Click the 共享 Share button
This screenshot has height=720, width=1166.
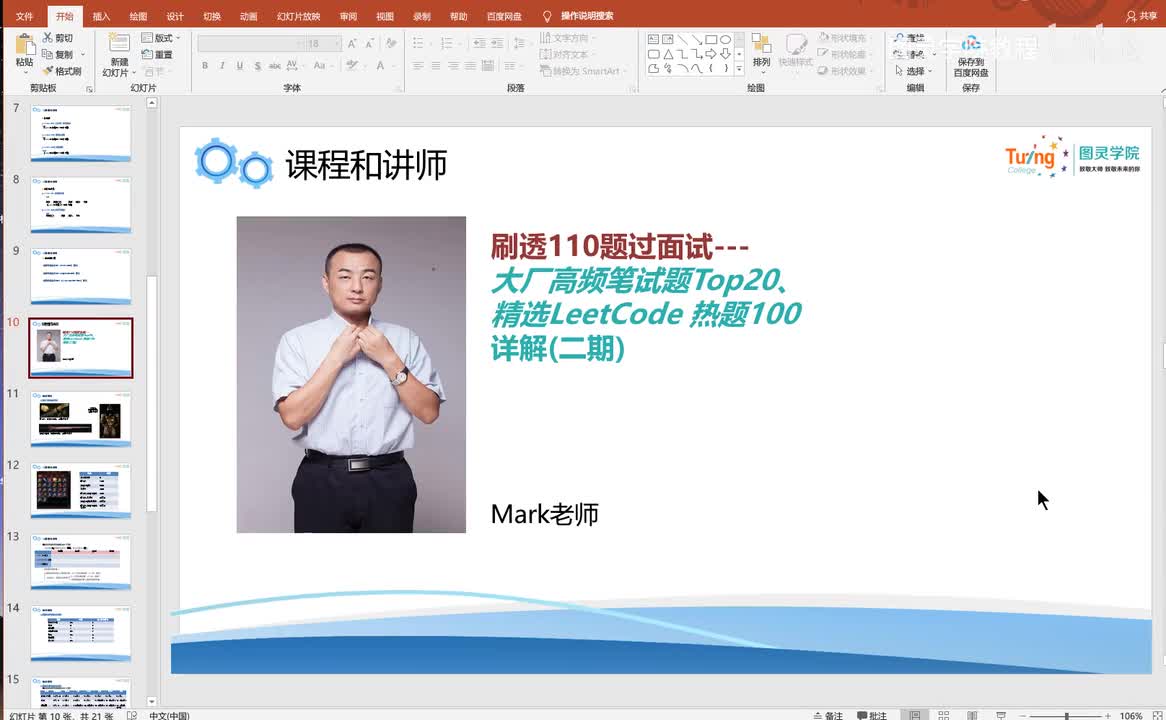click(1141, 16)
